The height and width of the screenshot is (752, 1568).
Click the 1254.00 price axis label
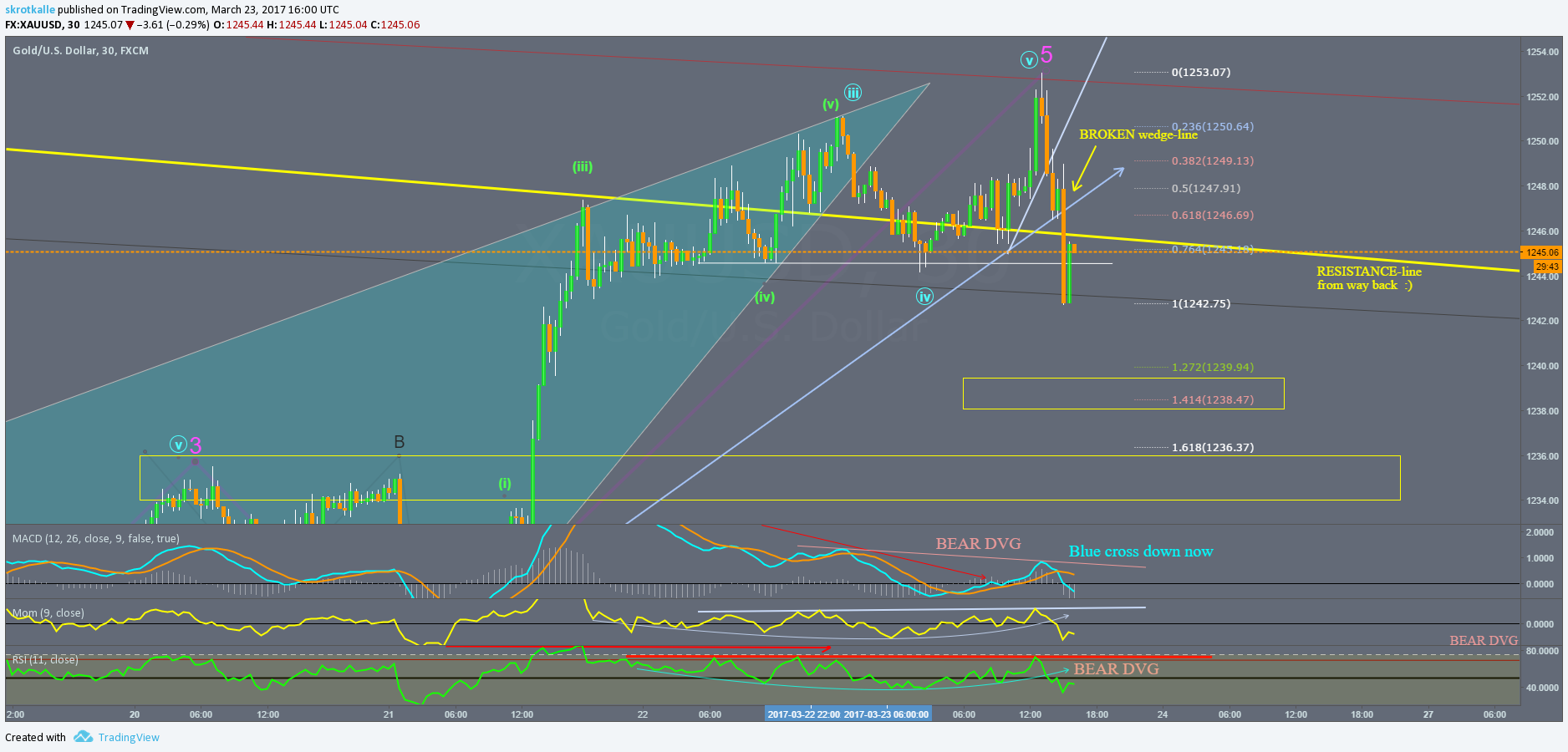1543,52
